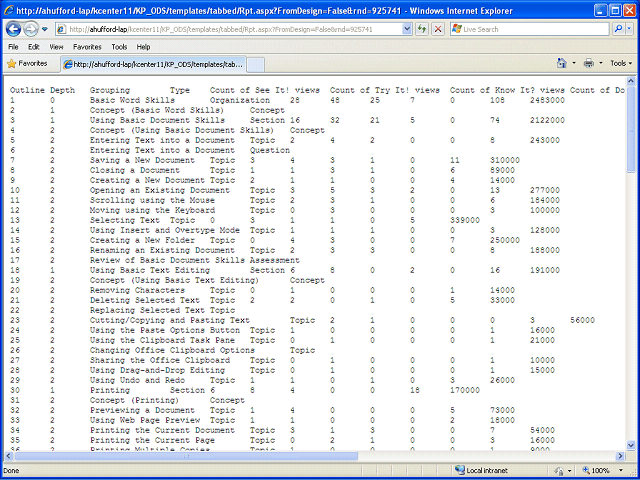Refresh the page with the Refresh icon

(x=422, y=29)
